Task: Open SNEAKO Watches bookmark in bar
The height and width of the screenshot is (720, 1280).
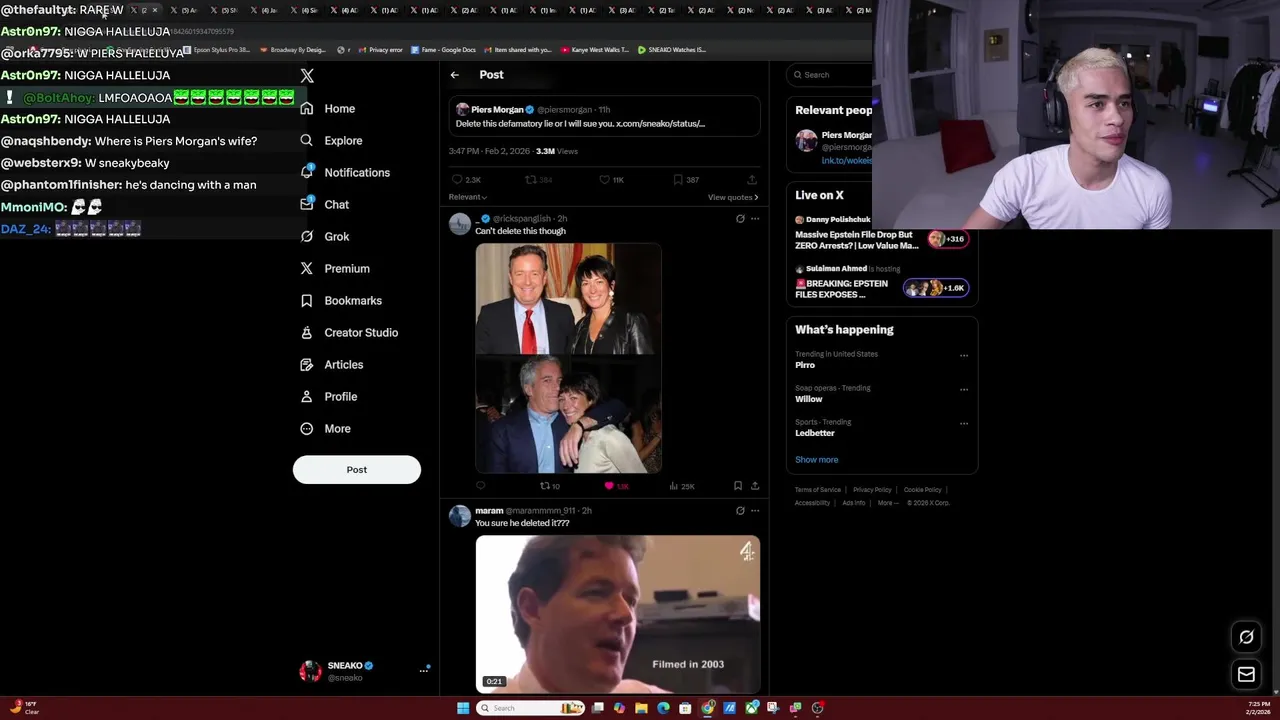Action: [x=672, y=49]
